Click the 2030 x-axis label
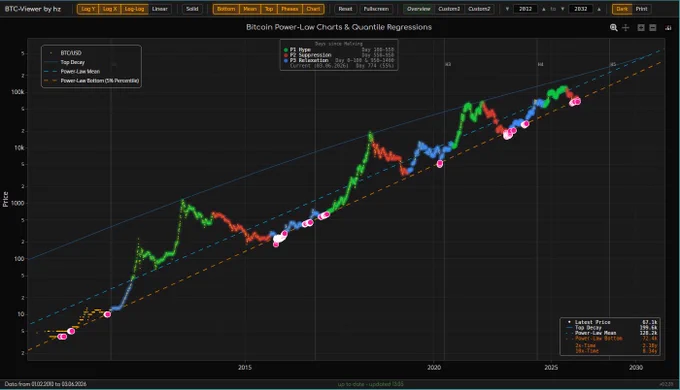Screen dimensions: 680x390 coord(636,367)
